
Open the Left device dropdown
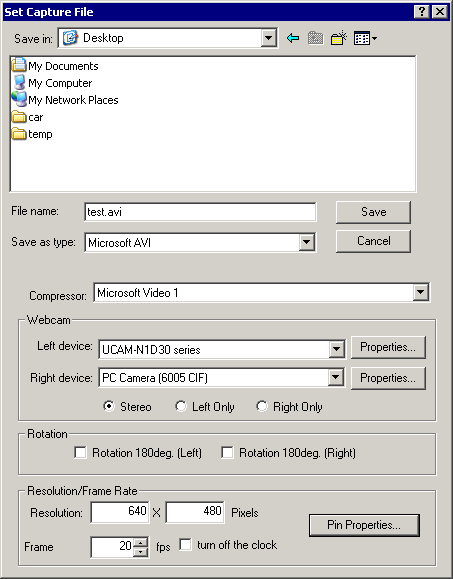point(336,349)
